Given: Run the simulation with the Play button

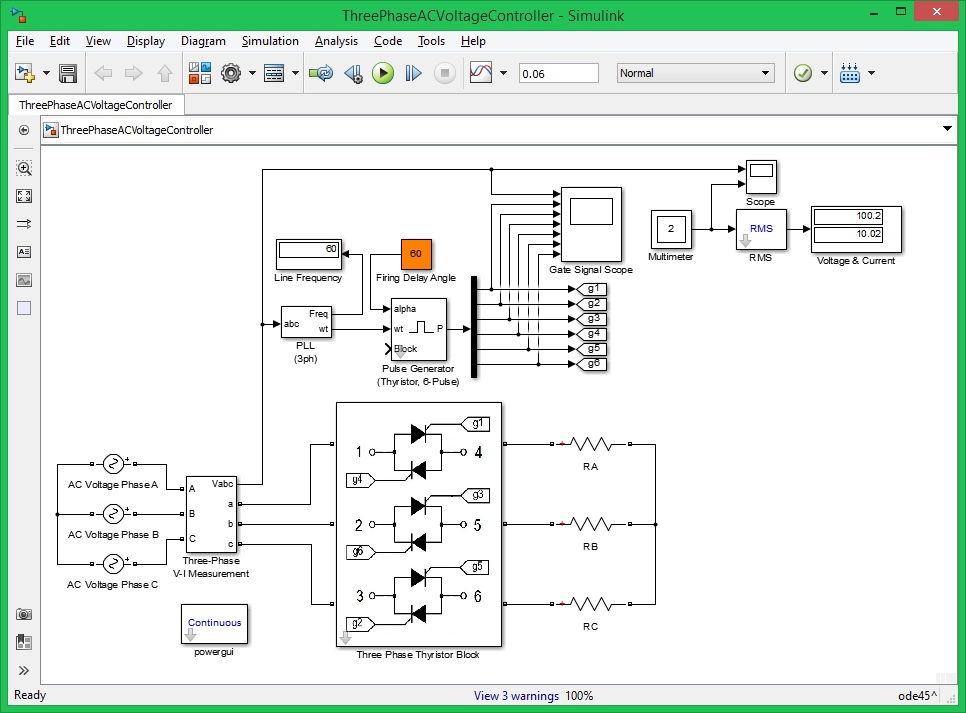Looking at the screenshot, I should coord(383,73).
